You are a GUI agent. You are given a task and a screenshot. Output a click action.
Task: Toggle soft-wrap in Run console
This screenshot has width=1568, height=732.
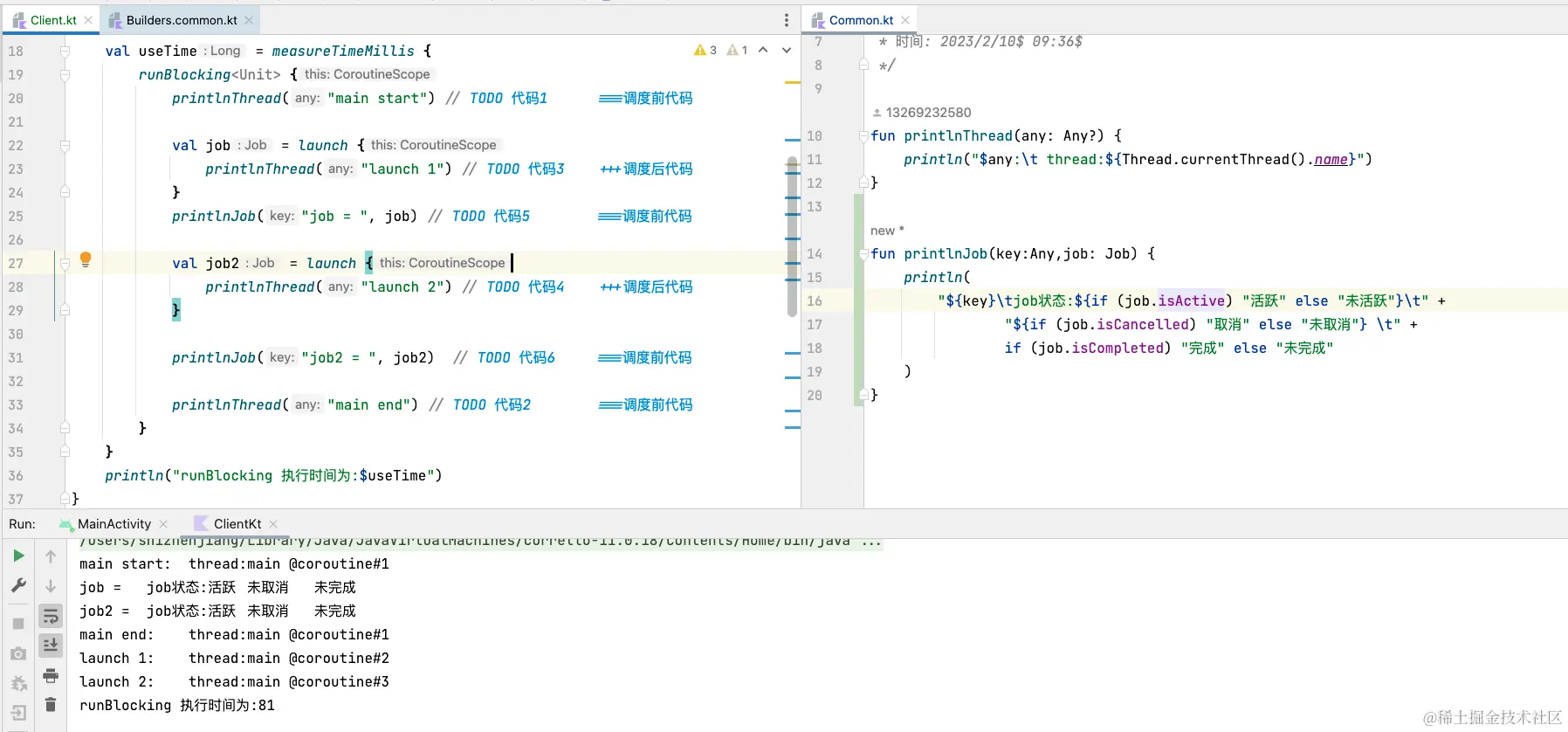click(51, 617)
